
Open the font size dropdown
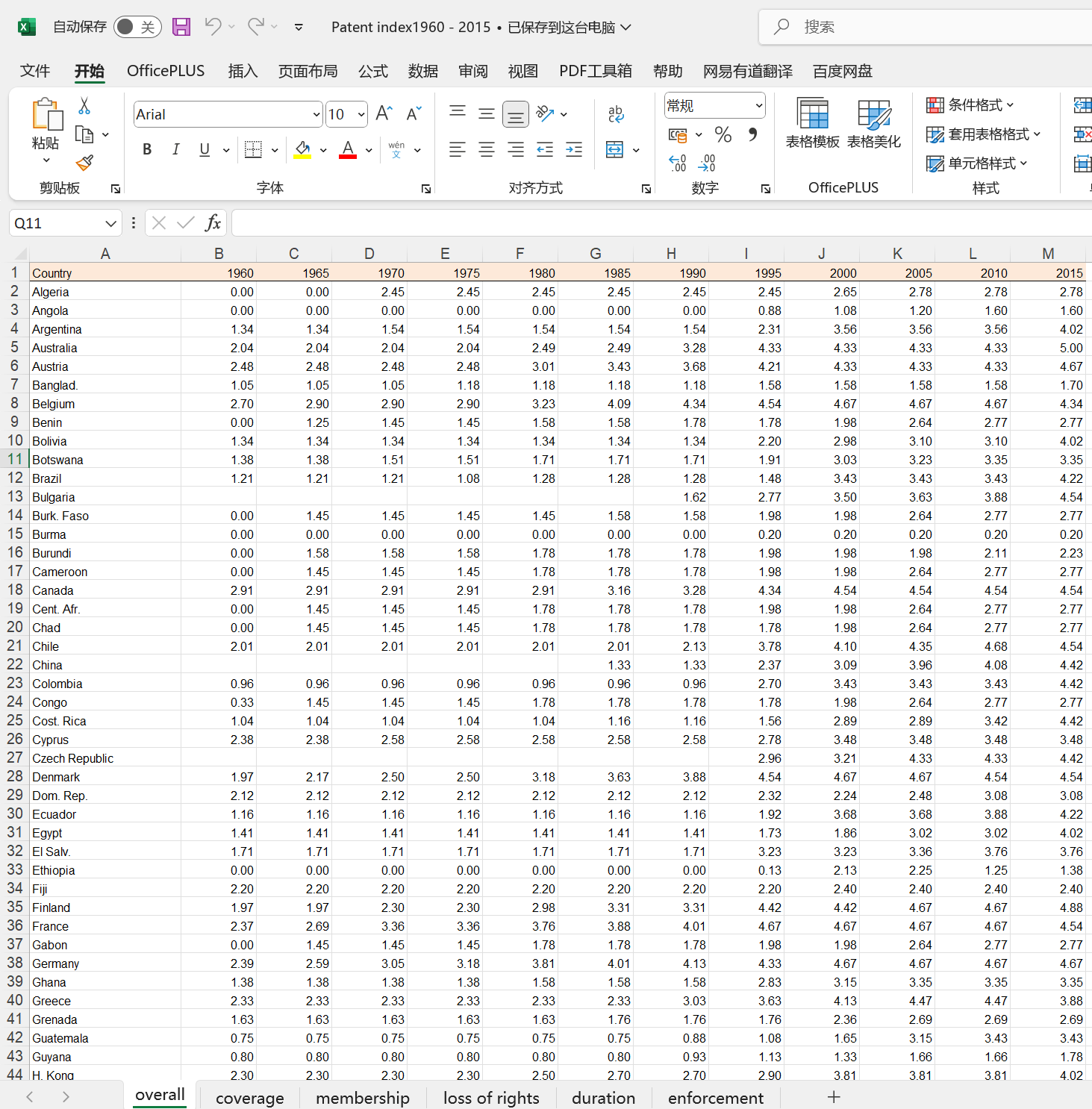361,114
